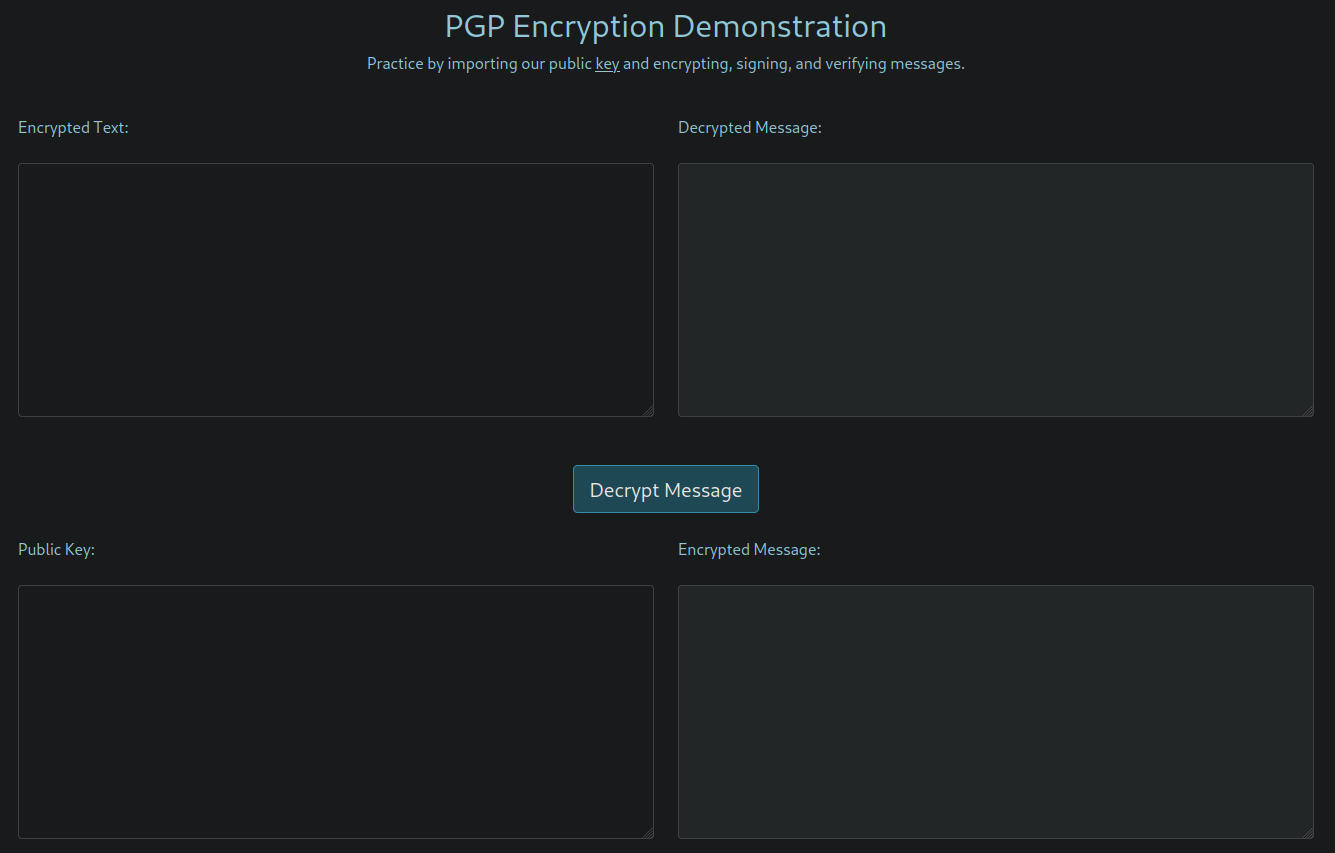
Task: Click the PGP Encryption Demonstration heading
Action: (x=665, y=26)
